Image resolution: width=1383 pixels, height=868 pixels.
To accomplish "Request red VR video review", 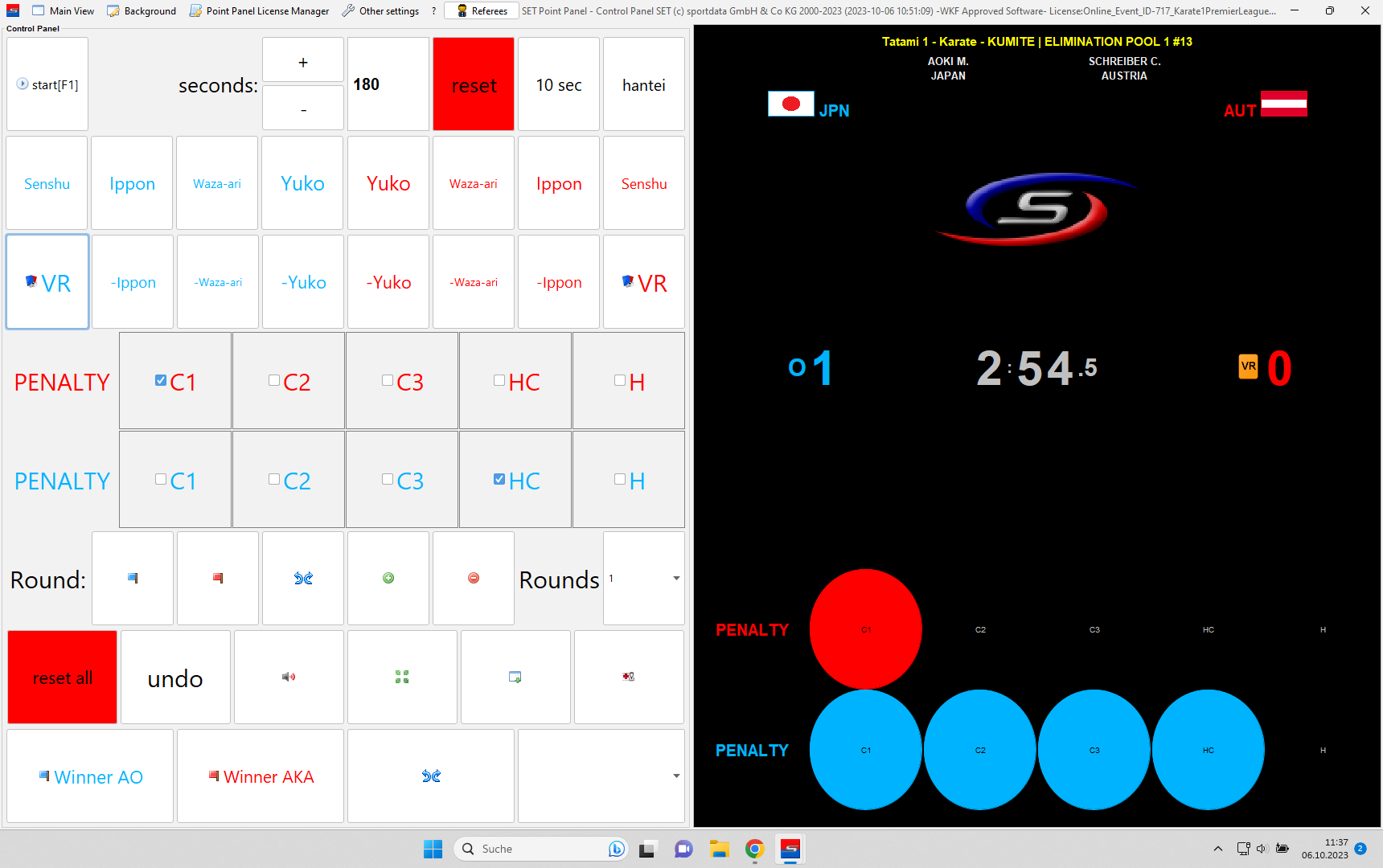I will (x=644, y=282).
